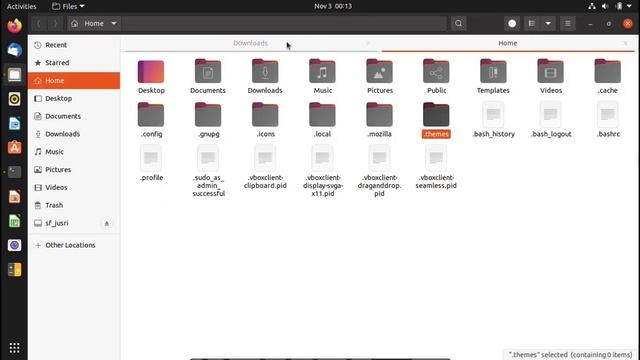Viewport: 640px width, 360px height.
Task: Open Desktop in sidebar
Action: tap(74, 98)
